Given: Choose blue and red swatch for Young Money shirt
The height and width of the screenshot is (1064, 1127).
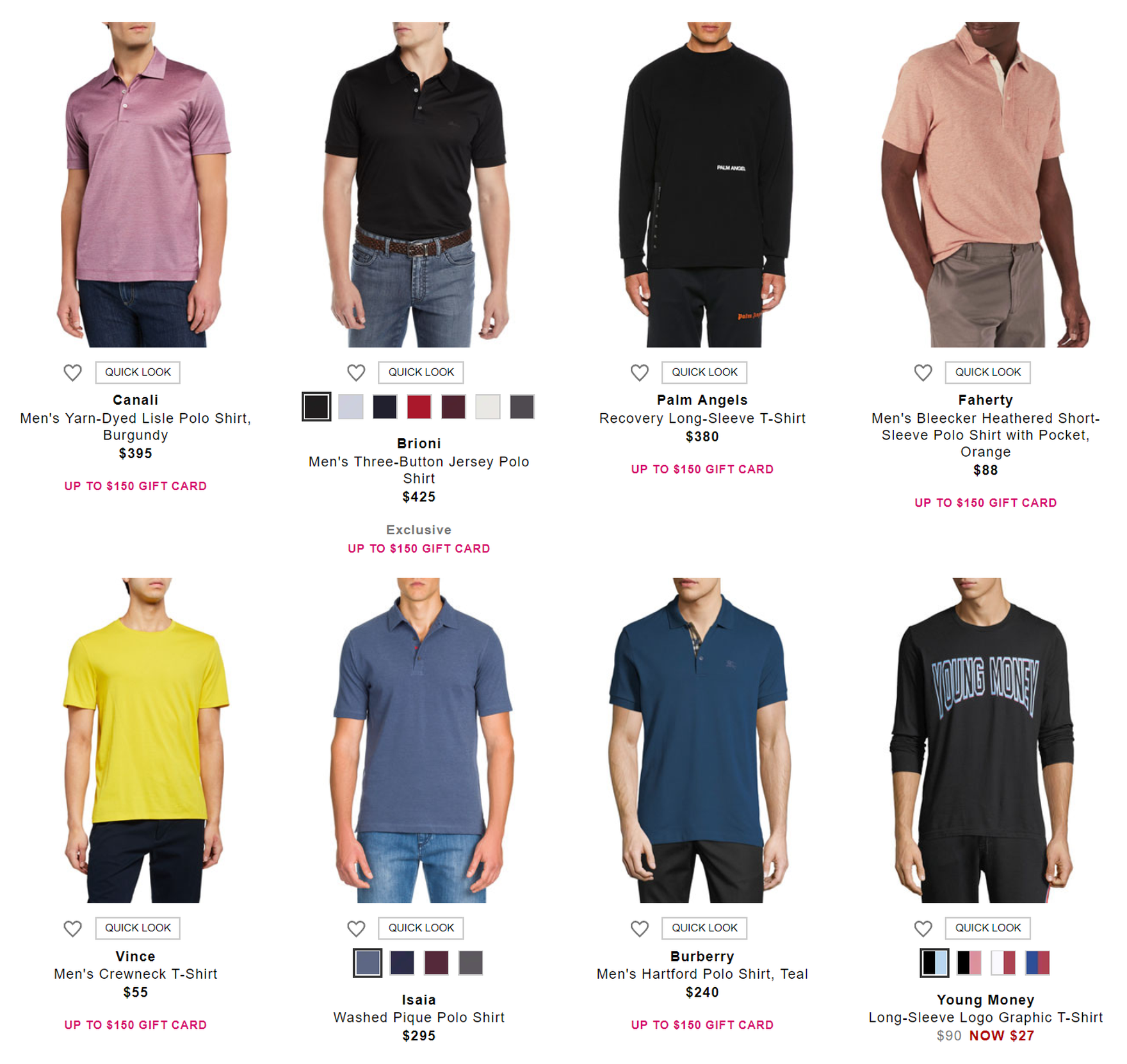Looking at the screenshot, I should point(1037,963).
